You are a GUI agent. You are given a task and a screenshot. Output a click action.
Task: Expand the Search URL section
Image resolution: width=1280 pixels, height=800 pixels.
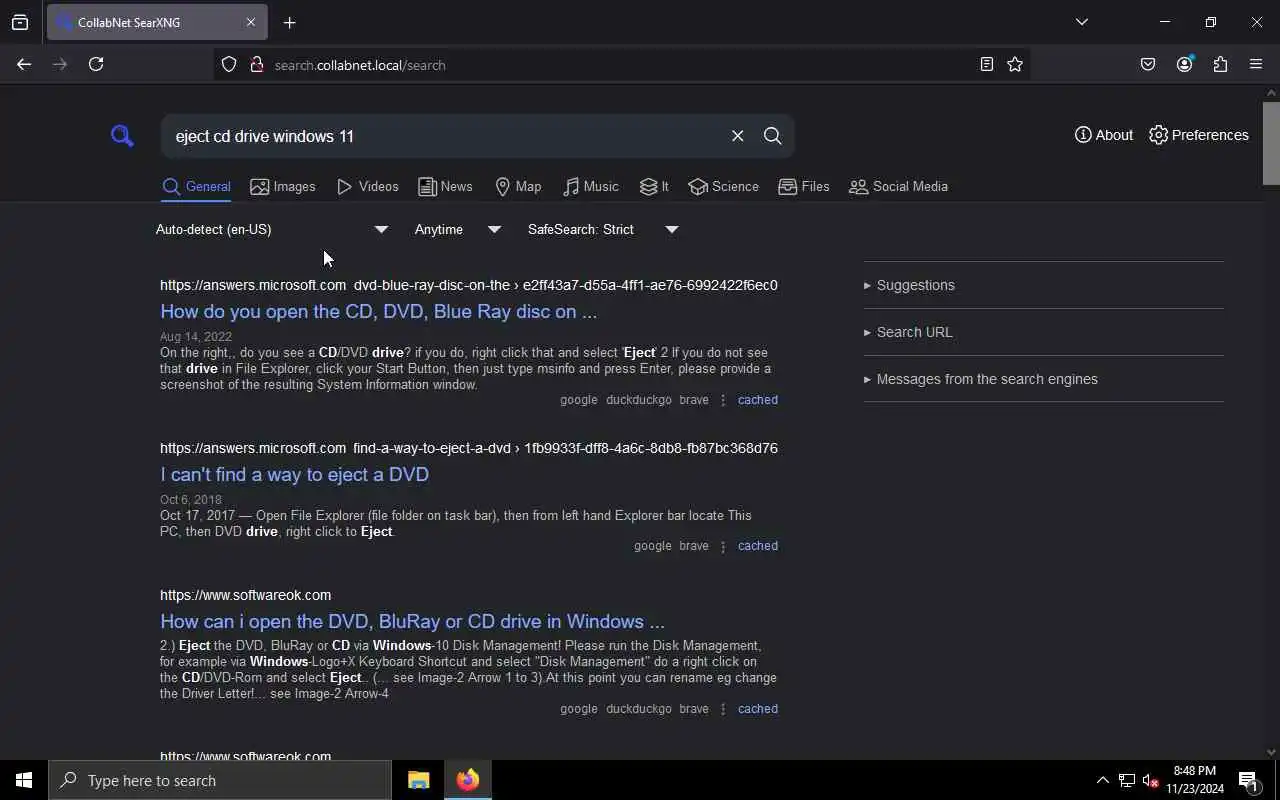[x=1043, y=332]
